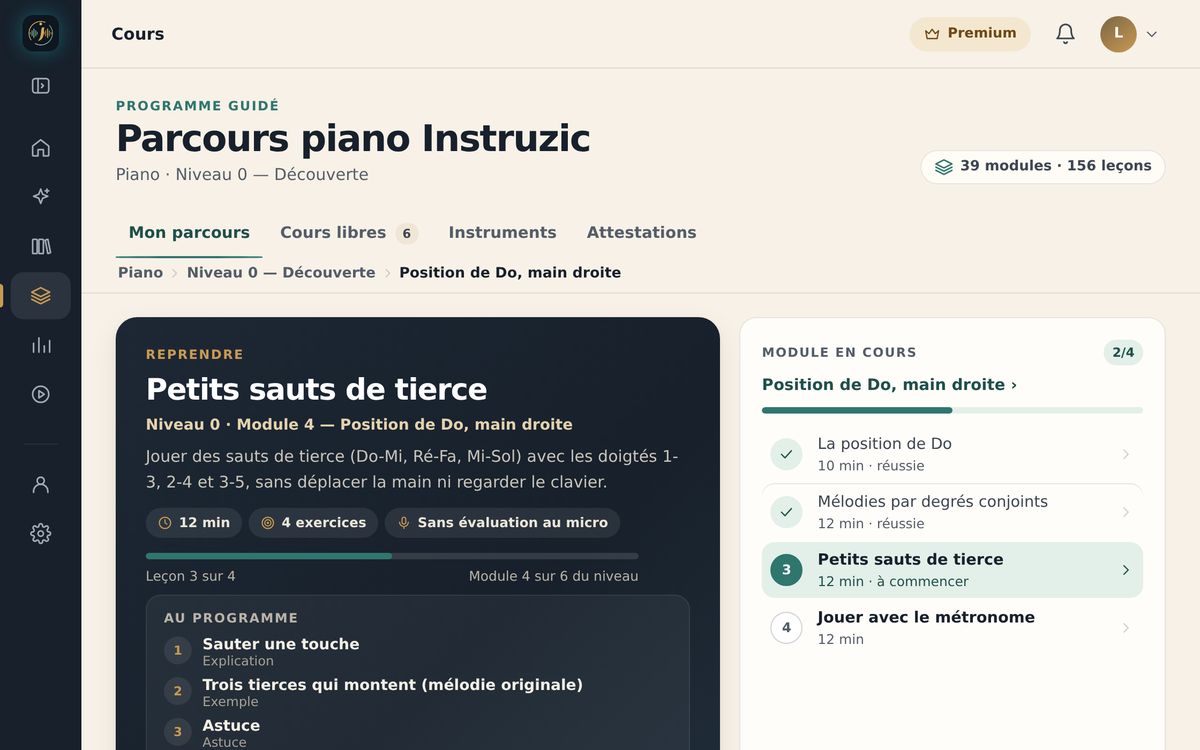Screen dimensions: 1200x750
Task: Click the module progress bar under Position de Do
Action: [x=952, y=410]
